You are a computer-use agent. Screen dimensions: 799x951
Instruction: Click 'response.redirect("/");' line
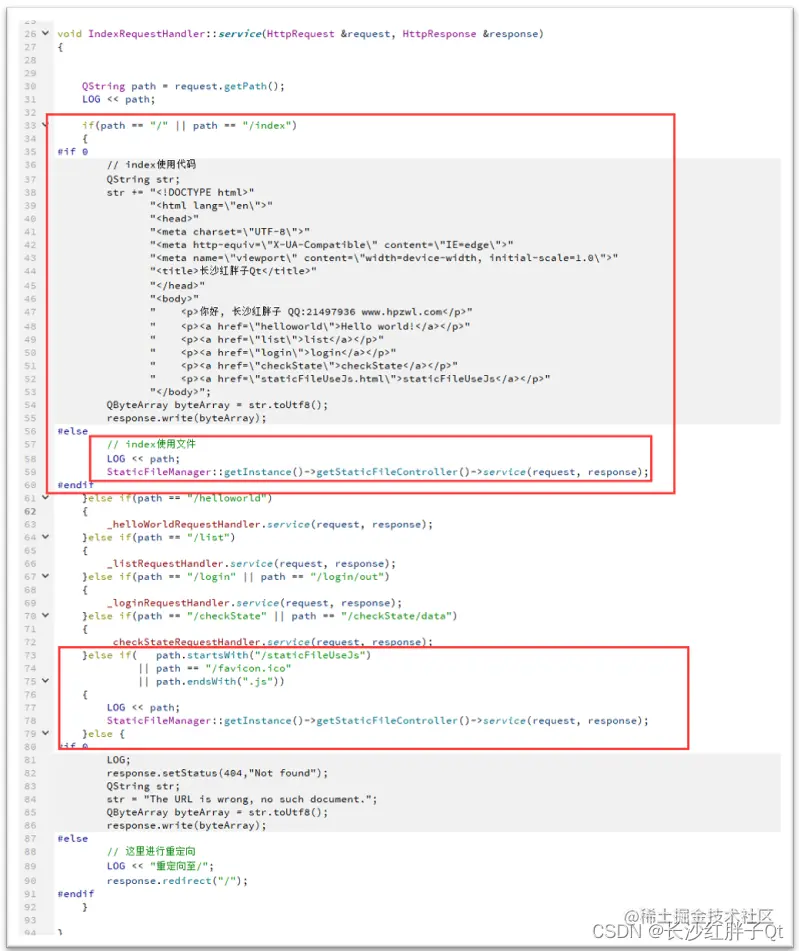pyautogui.click(x=177, y=881)
